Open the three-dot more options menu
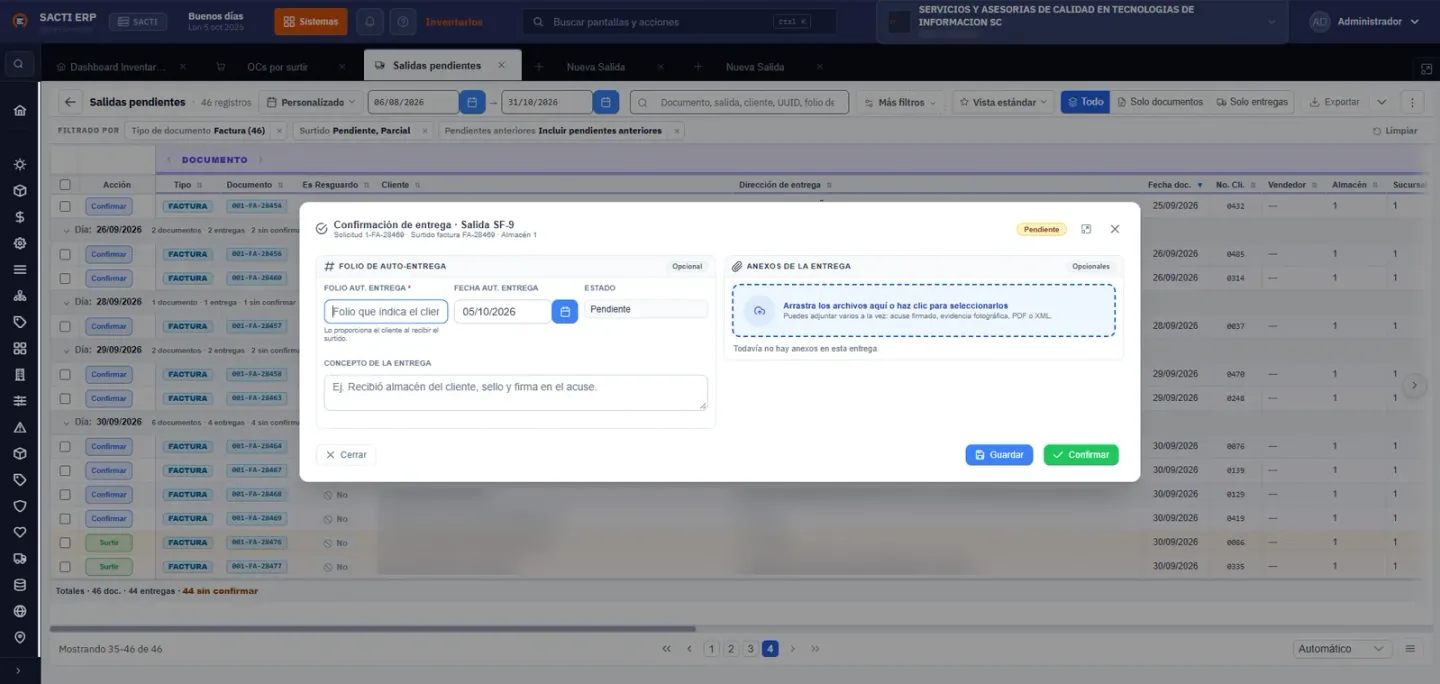Viewport: 1440px width, 684px height. [1412, 102]
